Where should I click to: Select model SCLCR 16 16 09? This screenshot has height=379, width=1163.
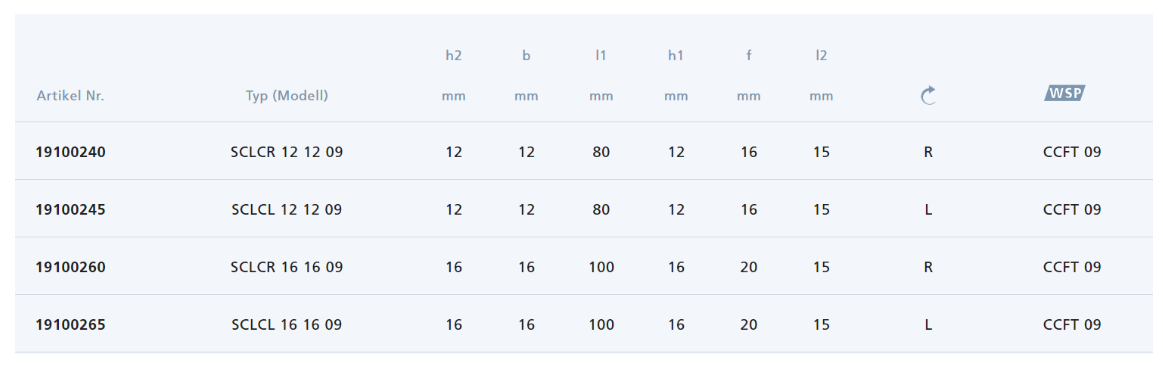286,267
